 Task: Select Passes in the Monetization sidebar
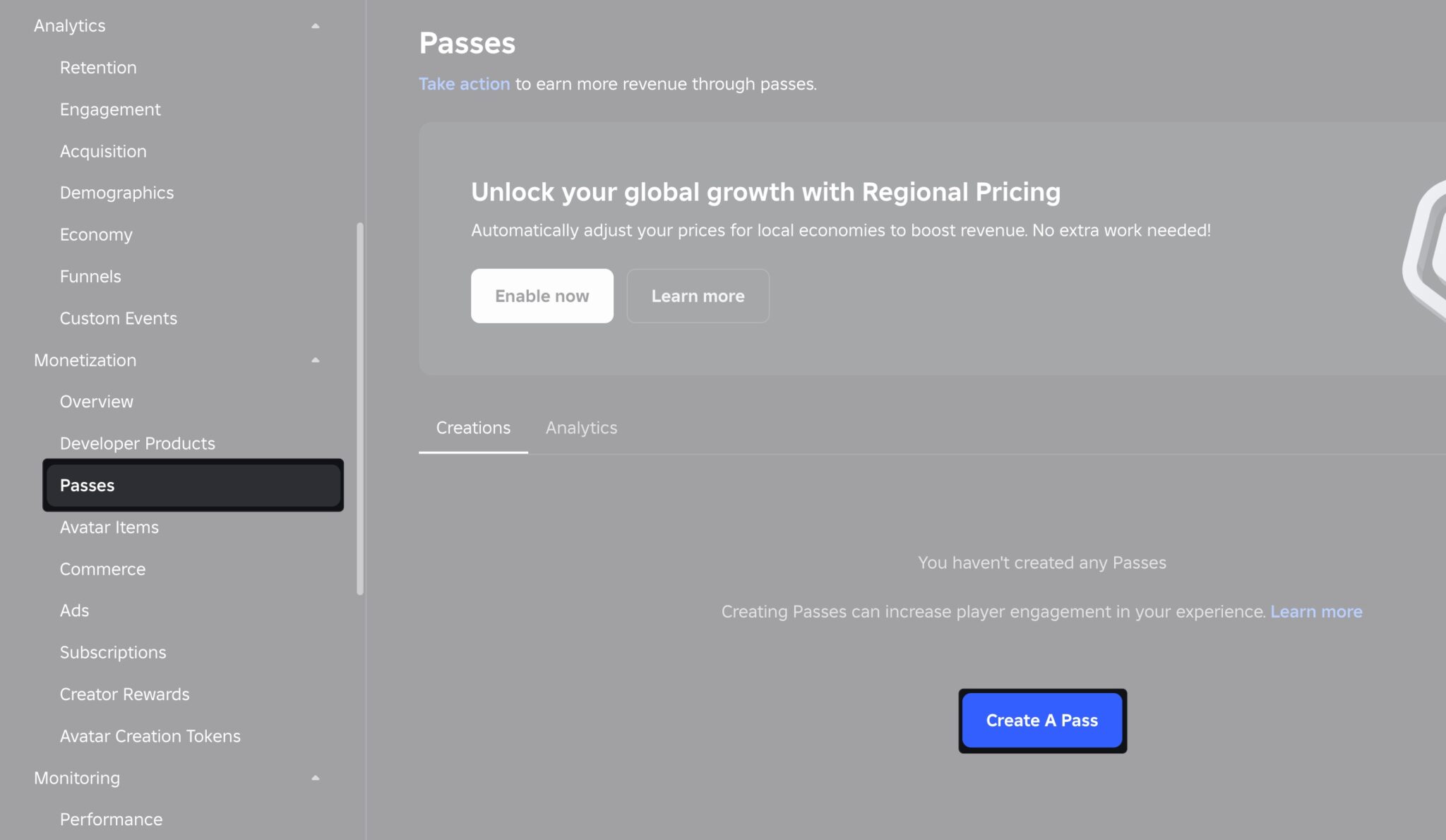[x=87, y=485]
